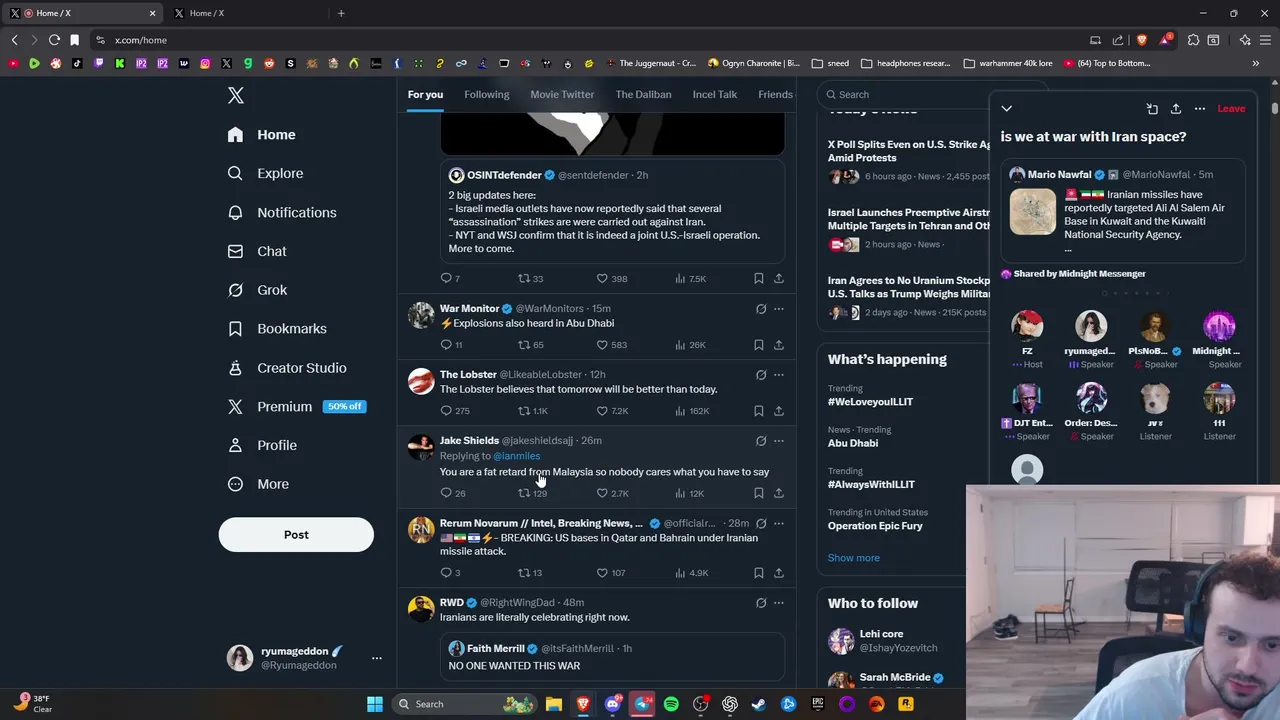
Task: Open Bookmarks in the sidebar
Action: click(x=277, y=328)
